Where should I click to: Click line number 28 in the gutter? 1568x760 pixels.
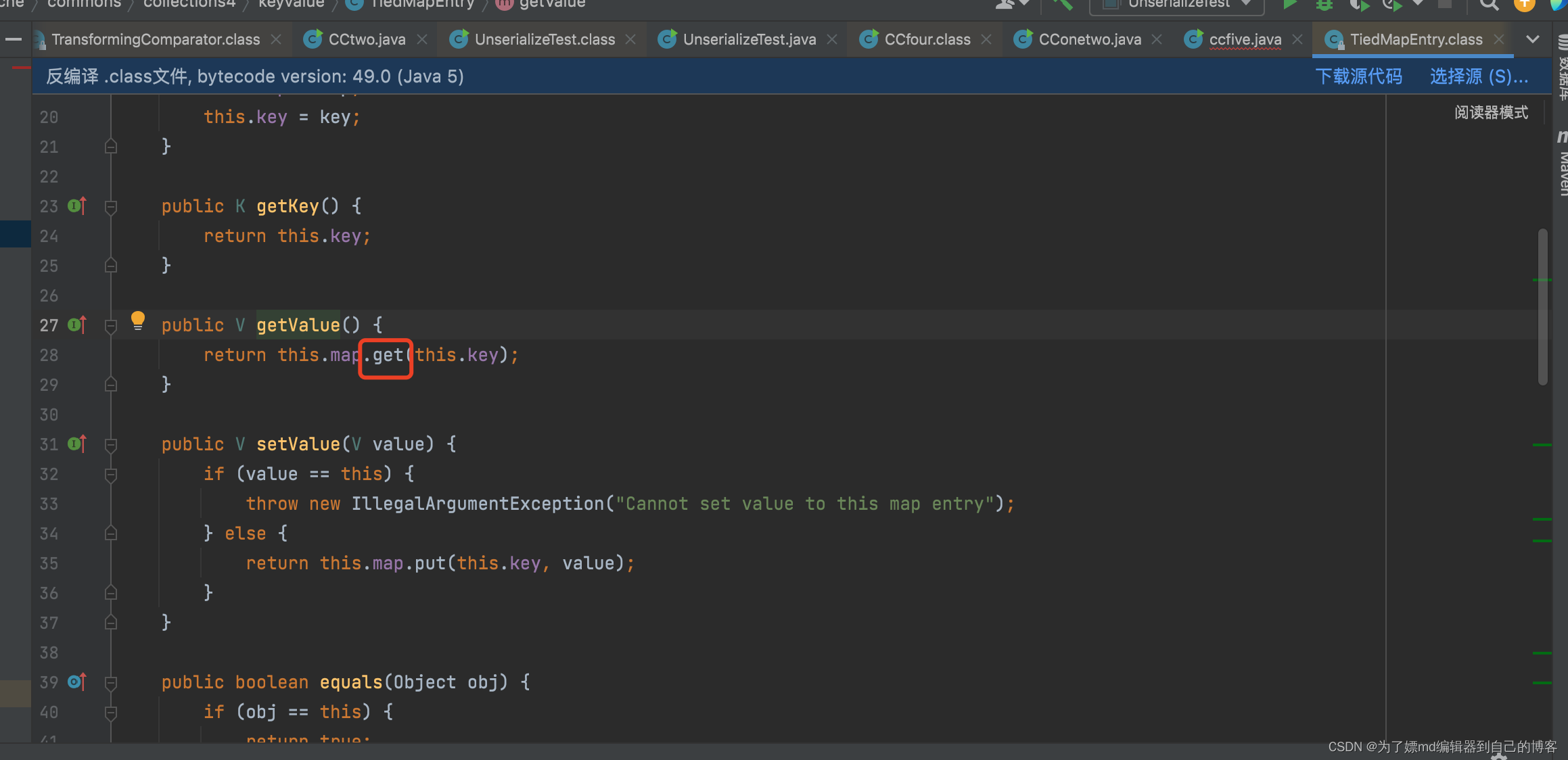point(49,355)
